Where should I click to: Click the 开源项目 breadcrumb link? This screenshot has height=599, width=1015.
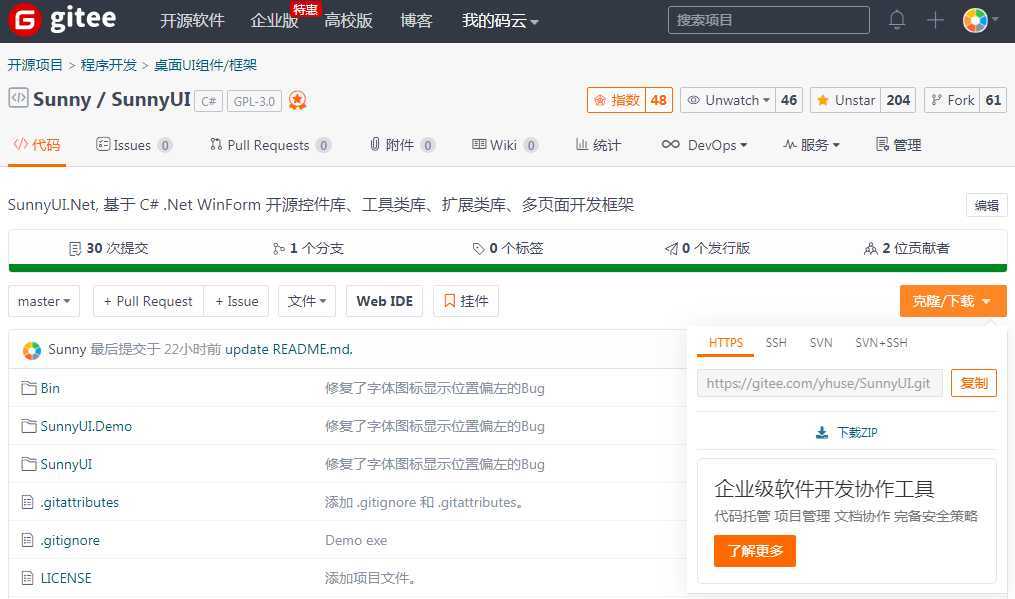tap(35, 65)
